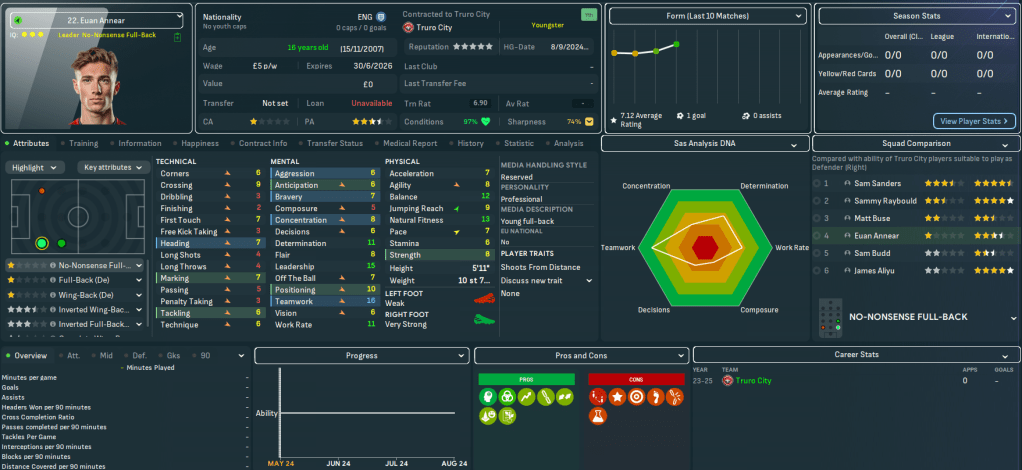Click the green right-foot boot icon
This screenshot has height=470, width=1022.
[x=485, y=319]
